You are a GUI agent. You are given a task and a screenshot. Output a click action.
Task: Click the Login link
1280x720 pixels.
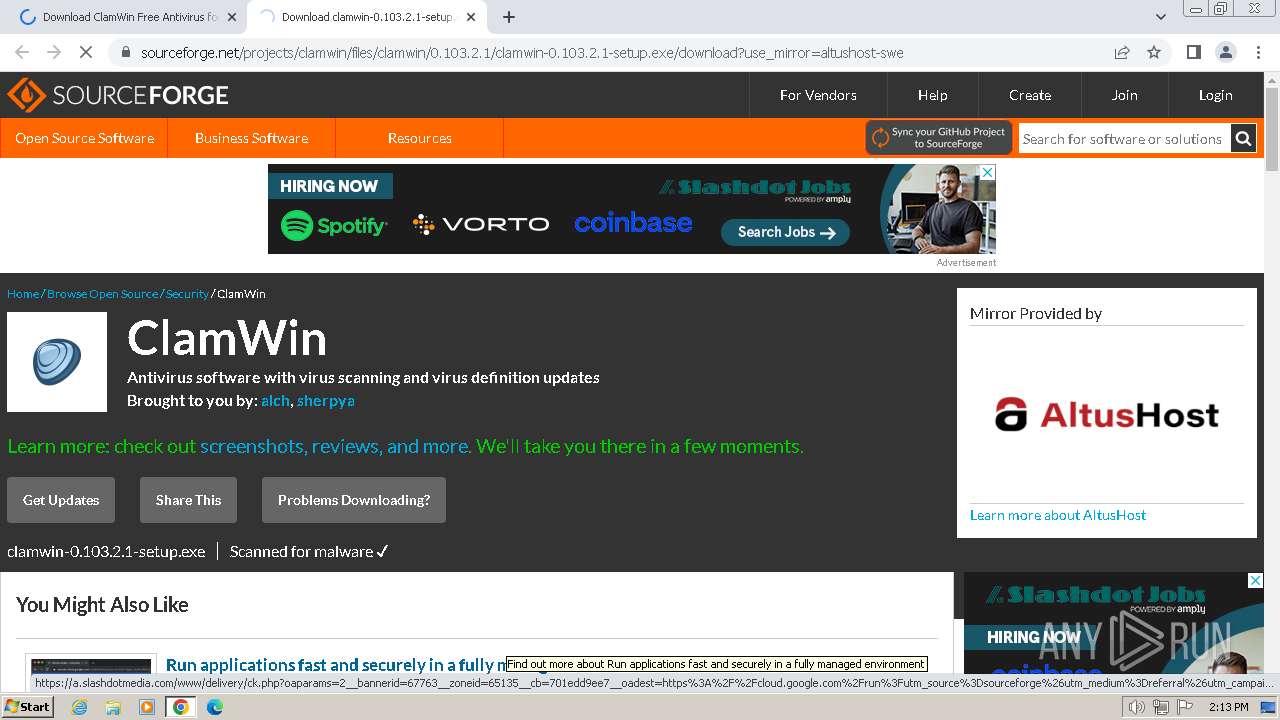[x=1215, y=95]
